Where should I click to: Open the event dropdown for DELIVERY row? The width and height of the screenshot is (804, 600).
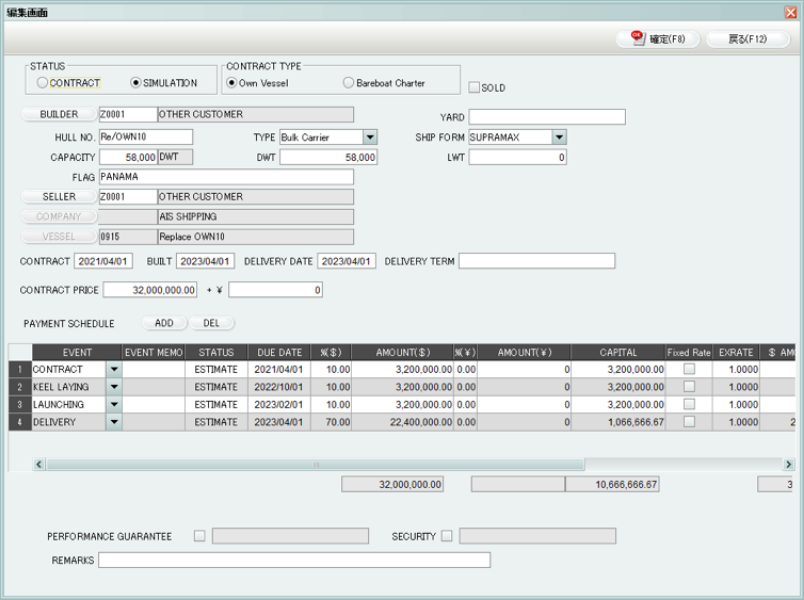(x=113, y=423)
